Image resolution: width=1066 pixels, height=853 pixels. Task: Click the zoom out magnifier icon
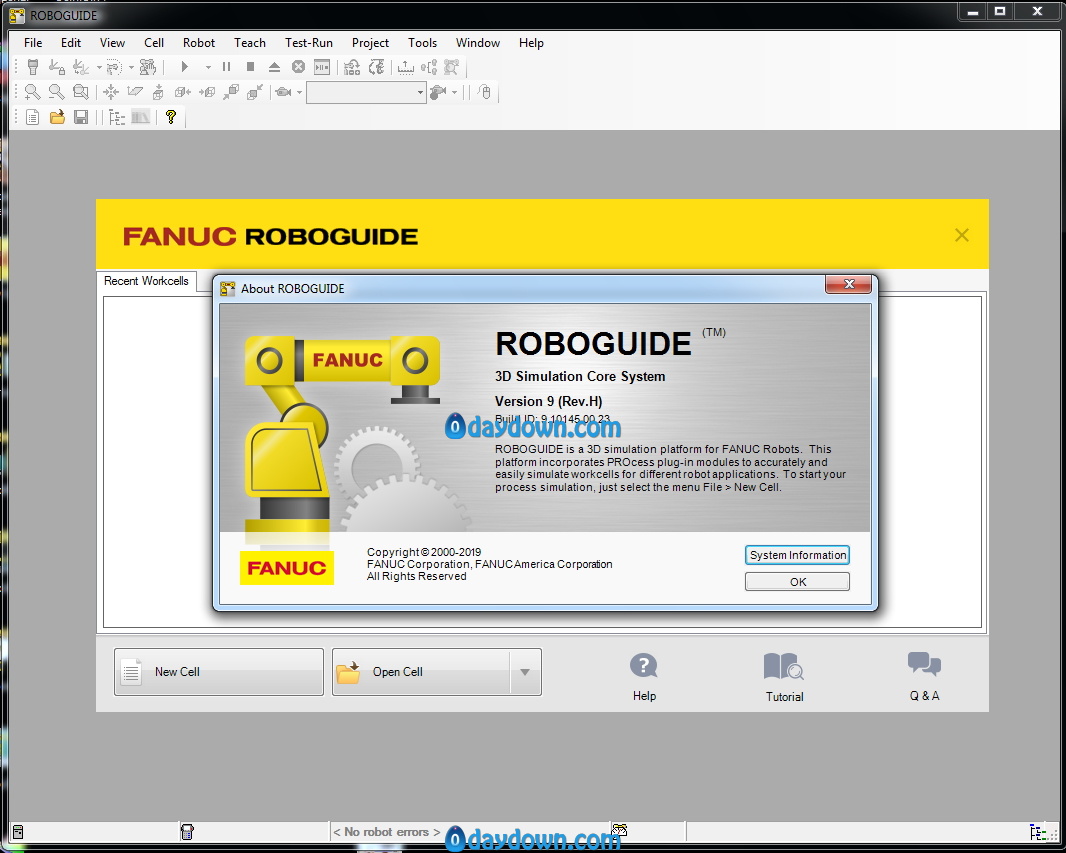pos(56,92)
